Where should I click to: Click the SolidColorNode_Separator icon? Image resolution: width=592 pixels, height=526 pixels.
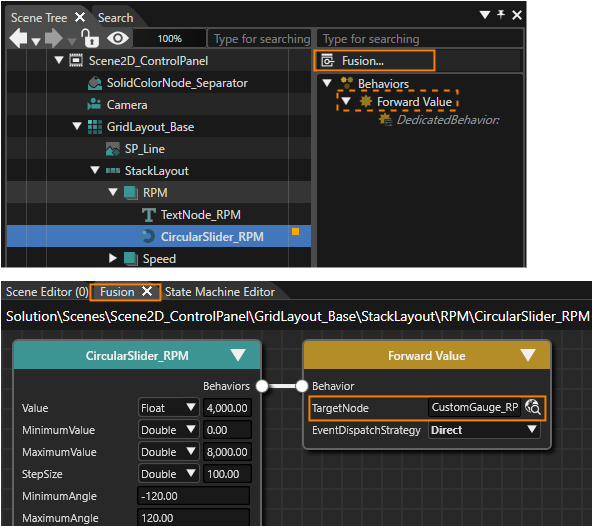(x=95, y=83)
